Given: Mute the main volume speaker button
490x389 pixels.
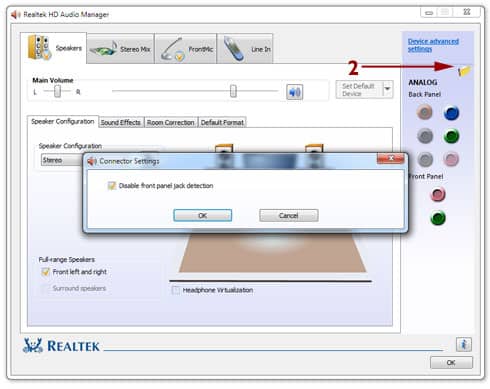Looking at the screenshot, I should coord(295,92).
